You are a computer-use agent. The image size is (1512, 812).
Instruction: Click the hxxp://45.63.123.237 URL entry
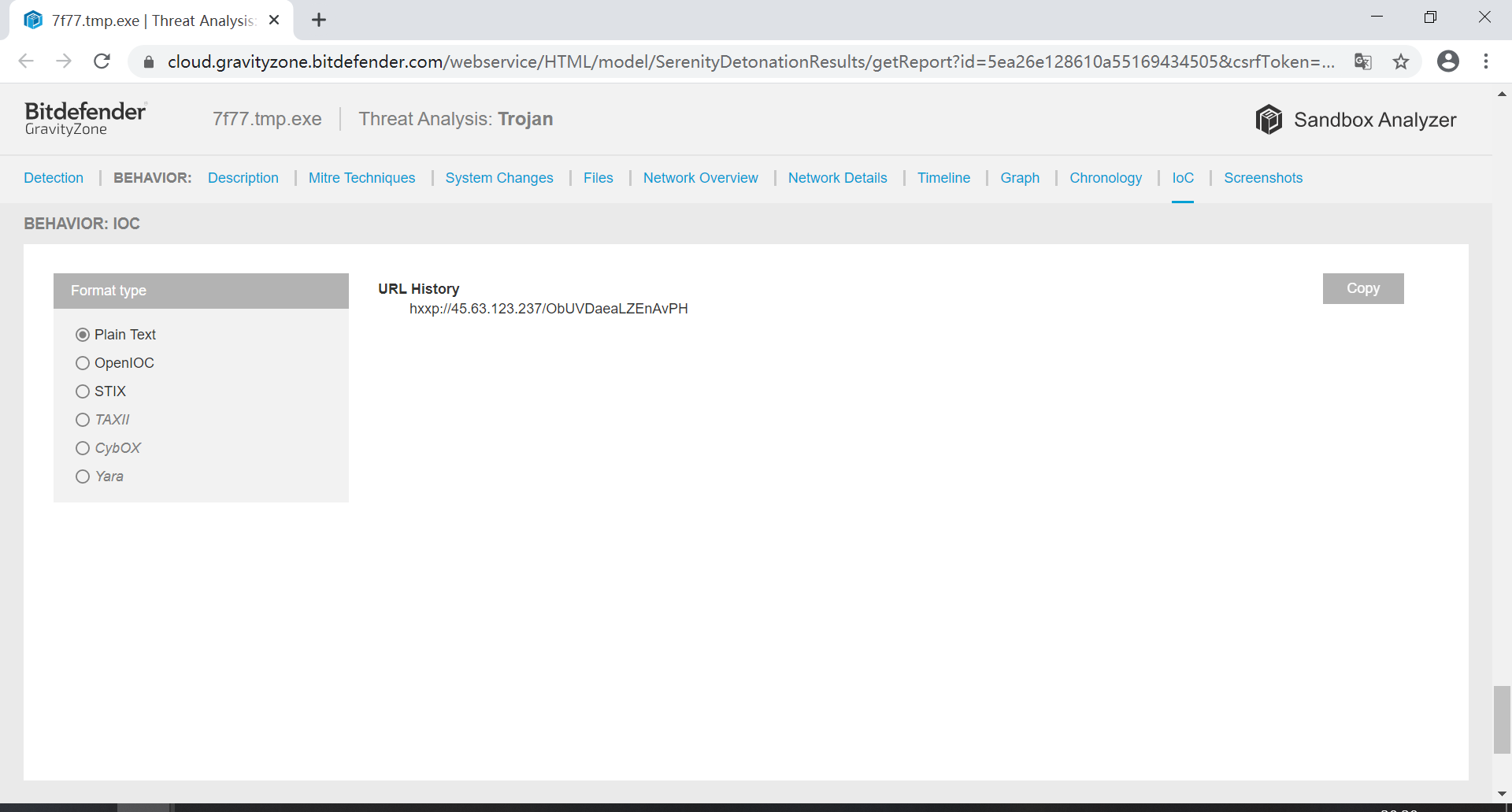coord(549,309)
